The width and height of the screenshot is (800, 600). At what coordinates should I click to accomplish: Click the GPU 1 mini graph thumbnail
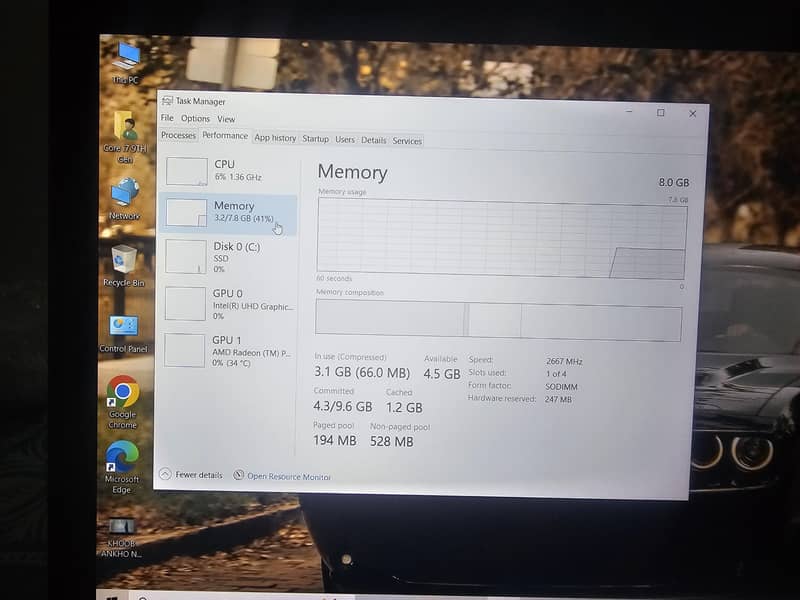185,351
